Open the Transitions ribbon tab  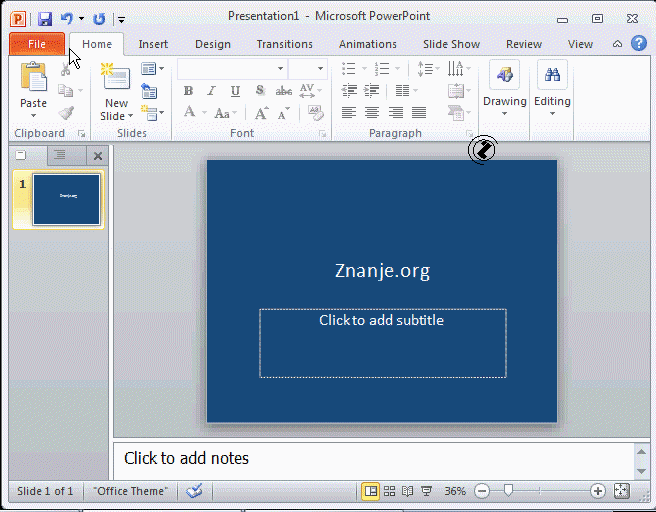[284, 44]
